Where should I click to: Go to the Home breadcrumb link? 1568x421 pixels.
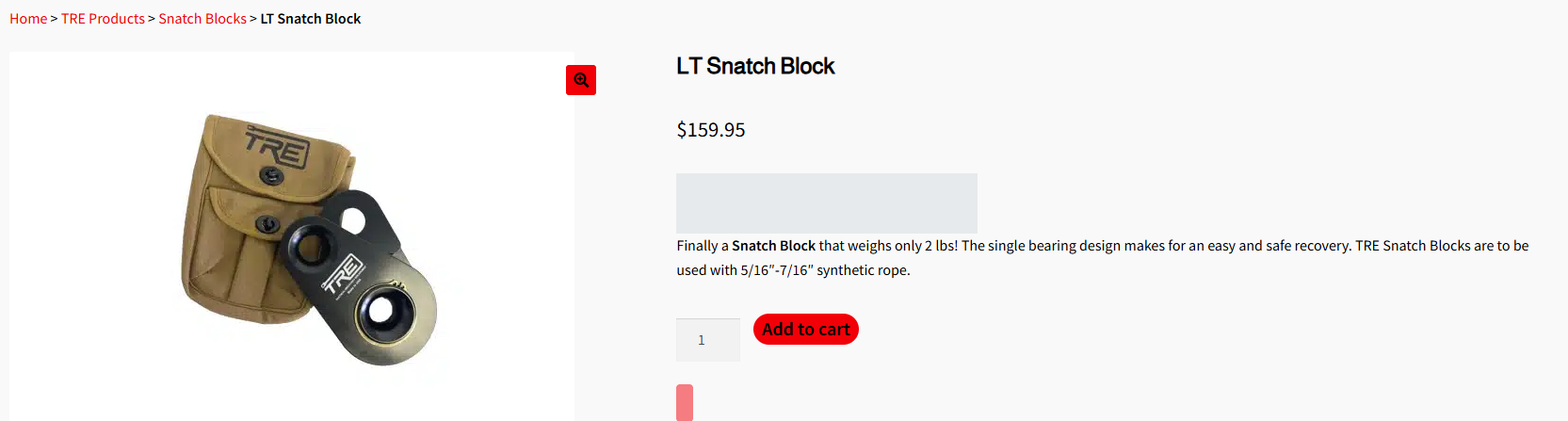28,19
